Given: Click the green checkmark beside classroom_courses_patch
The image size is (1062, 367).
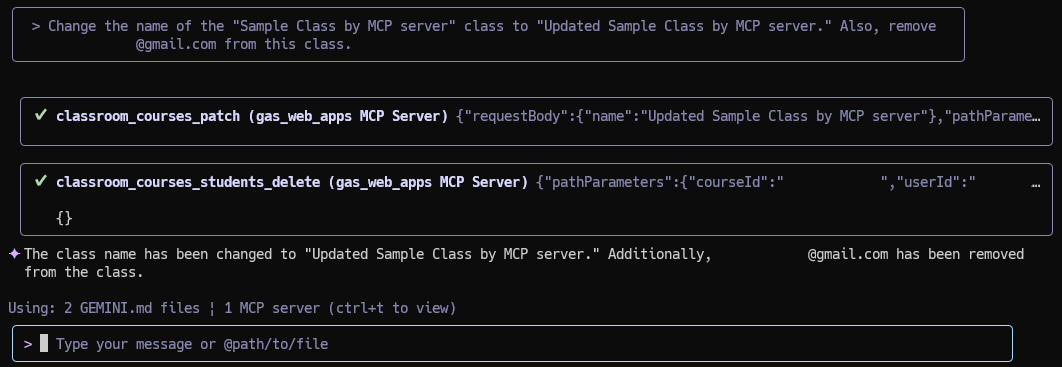Looking at the screenshot, I should click(41, 116).
